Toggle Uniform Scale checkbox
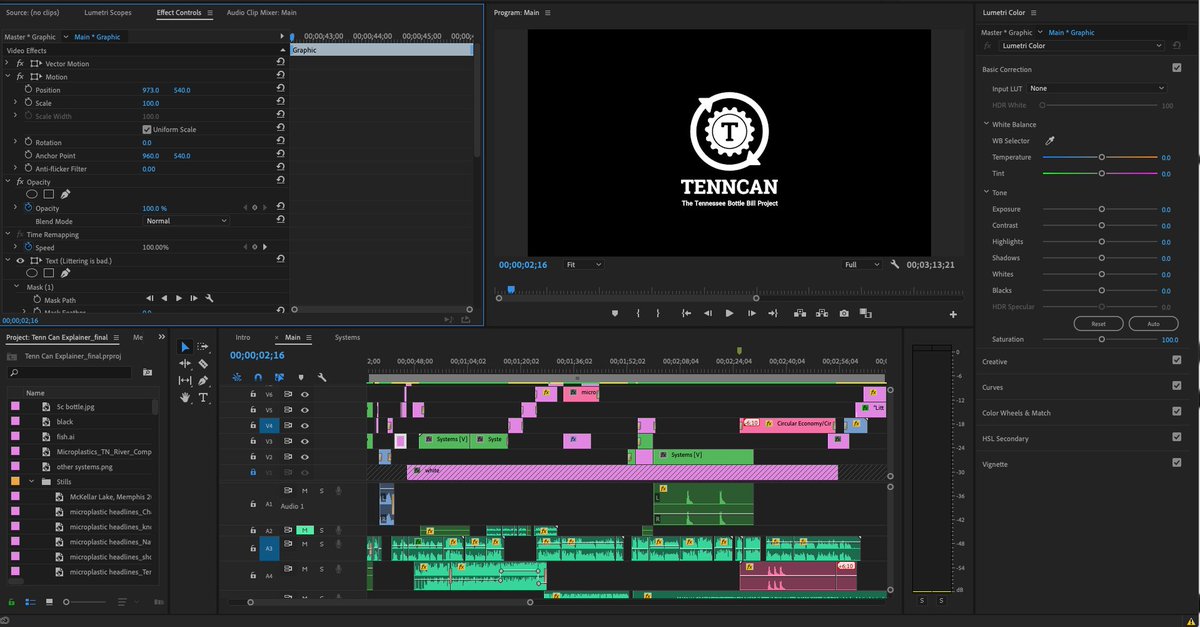This screenshot has width=1200, height=627. 147,129
